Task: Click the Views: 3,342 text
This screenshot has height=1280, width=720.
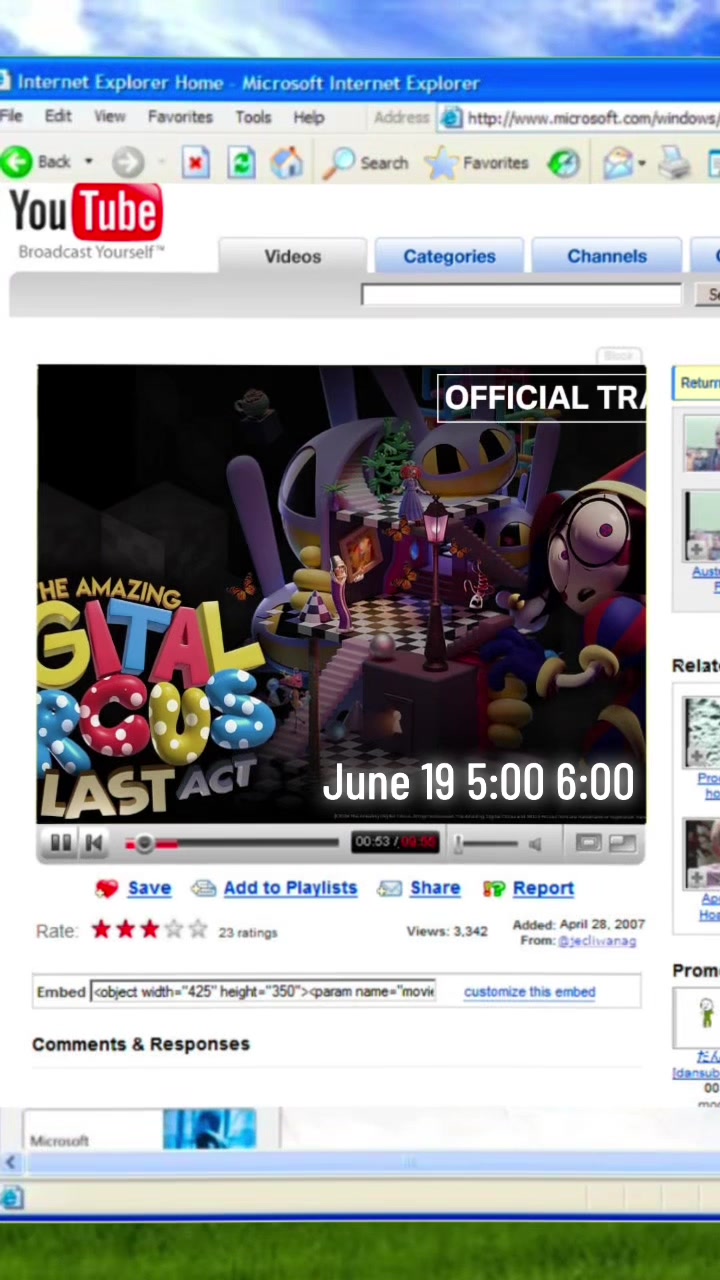Action: tap(447, 931)
